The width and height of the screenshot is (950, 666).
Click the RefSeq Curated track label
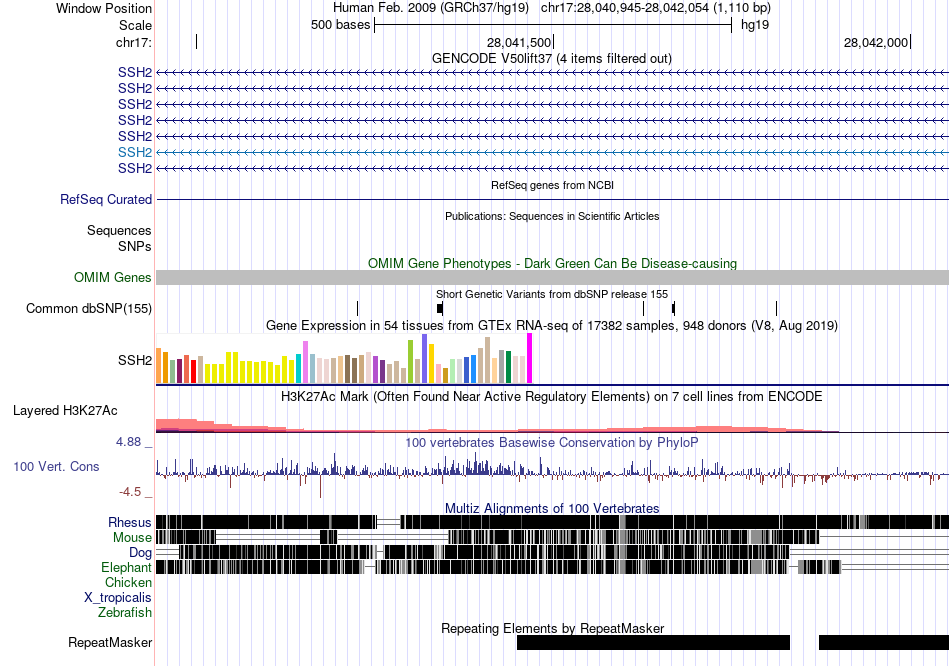(x=106, y=199)
